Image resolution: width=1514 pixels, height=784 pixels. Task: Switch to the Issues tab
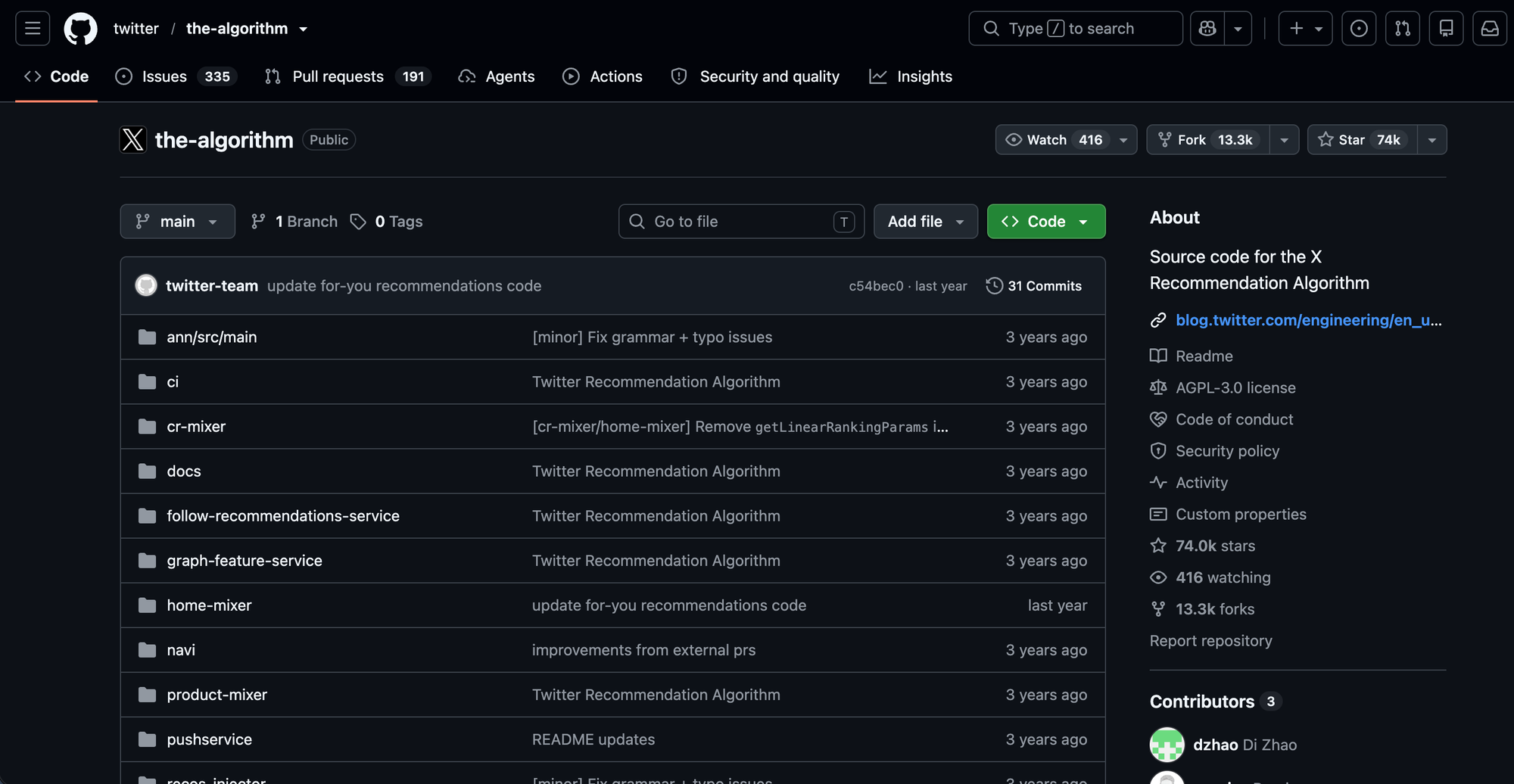(176, 76)
